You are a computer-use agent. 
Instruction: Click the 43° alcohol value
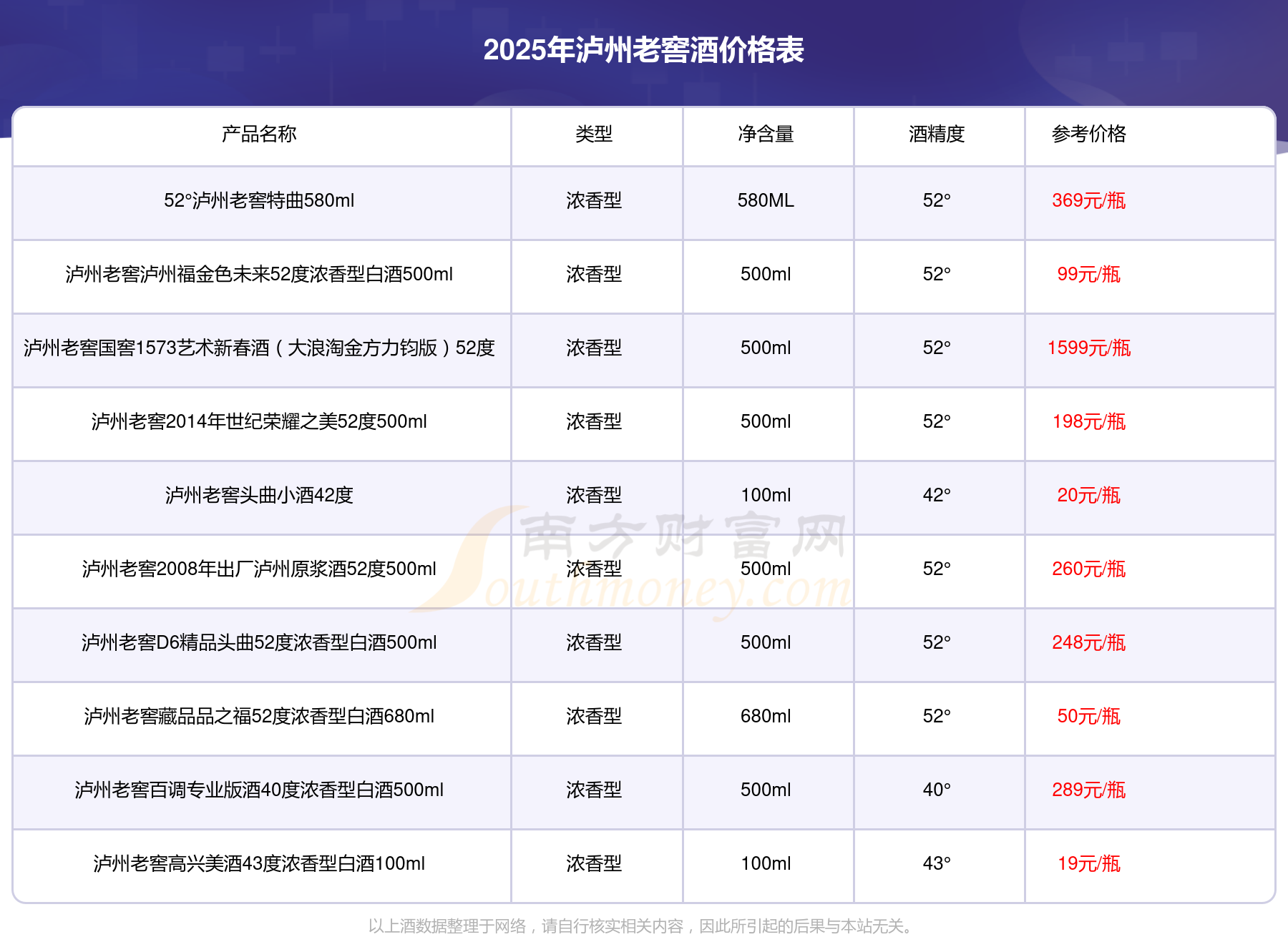coord(937,863)
